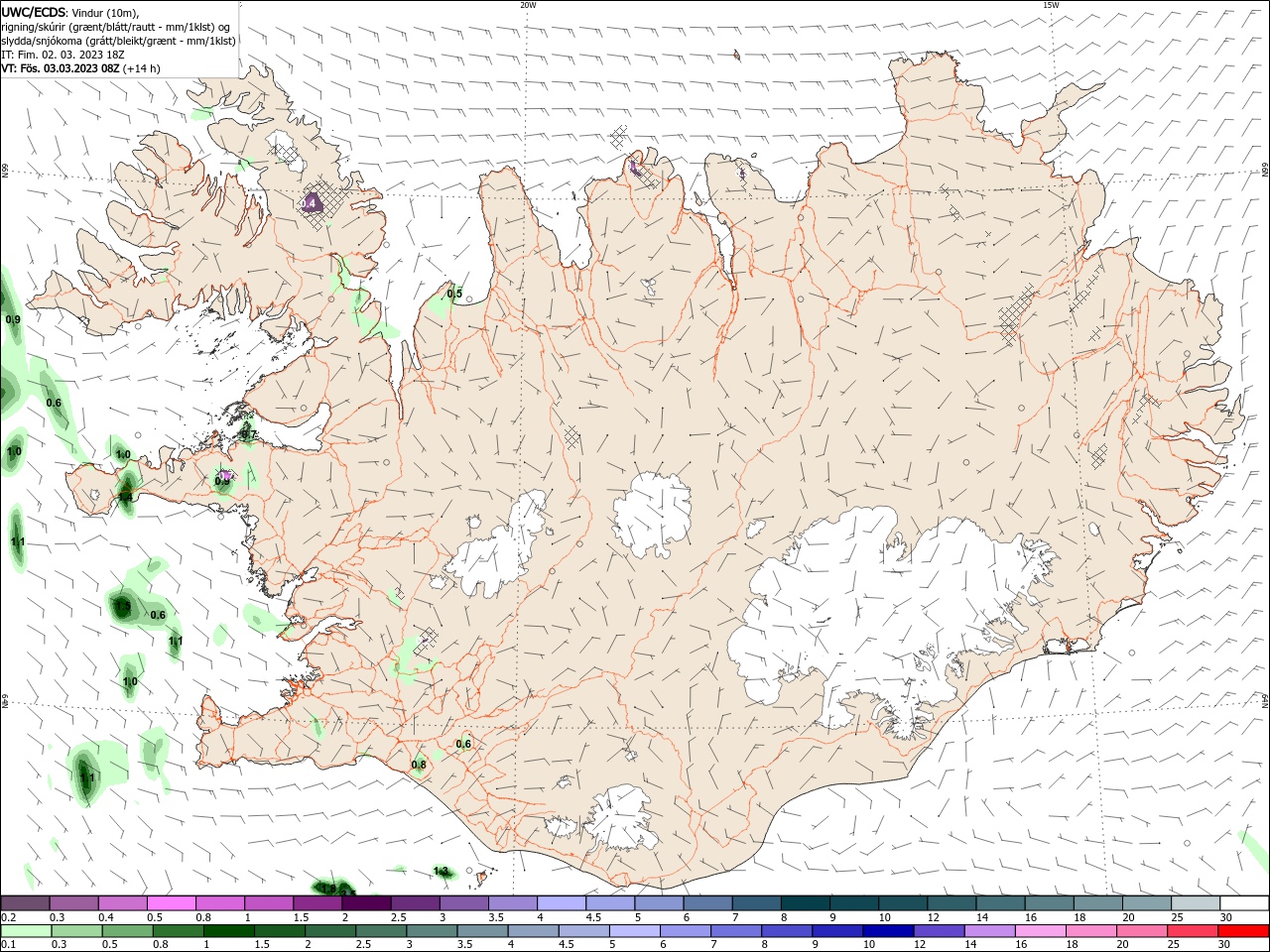The image size is (1270, 952).
Task: Click the '0.1' label under the bottom legend row
Action: (x=8, y=945)
